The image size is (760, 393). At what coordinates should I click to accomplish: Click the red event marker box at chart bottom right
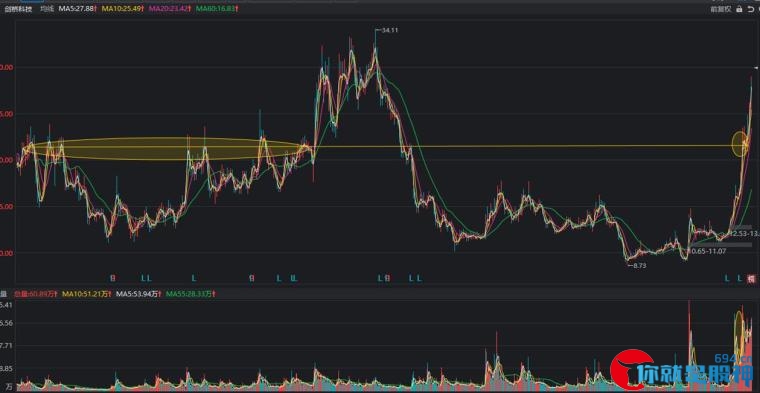coord(751,278)
